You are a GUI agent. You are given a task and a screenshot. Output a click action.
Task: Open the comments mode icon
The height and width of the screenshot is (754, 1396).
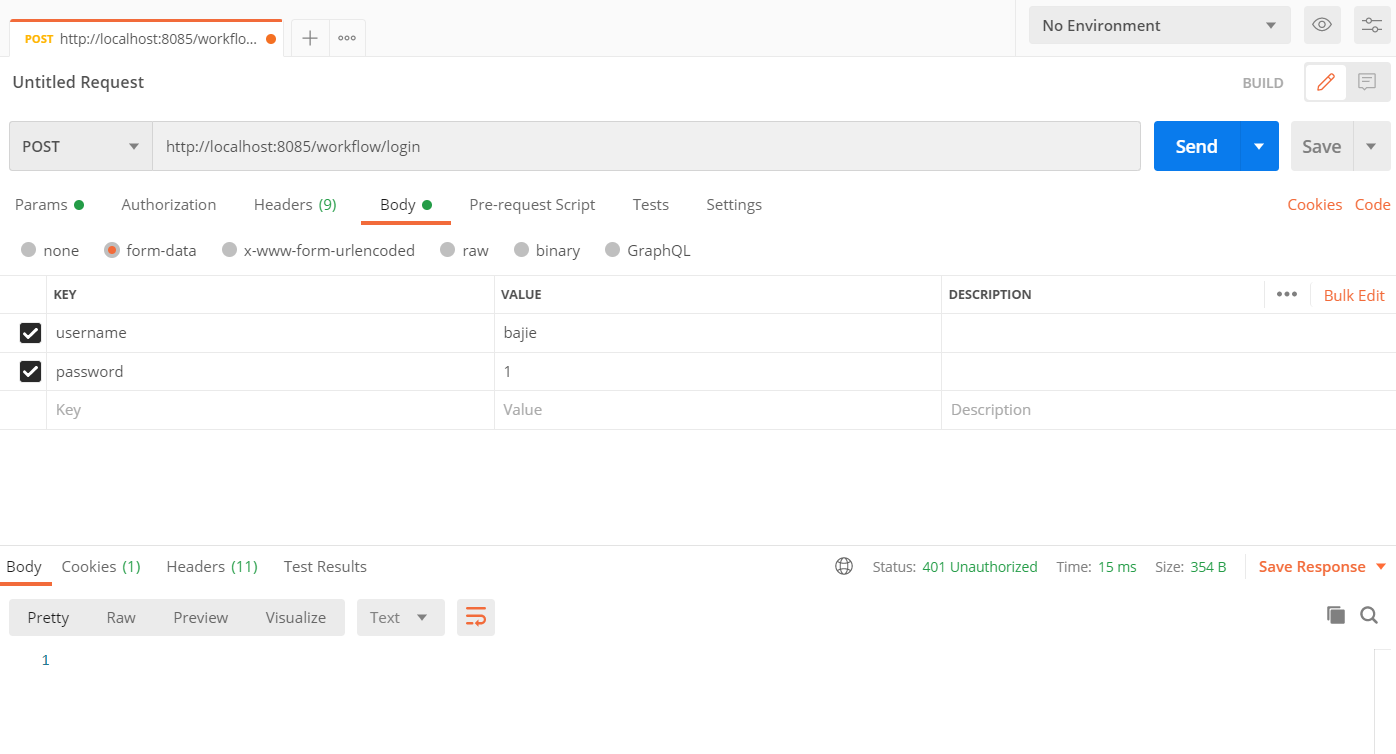pos(1367,82)
